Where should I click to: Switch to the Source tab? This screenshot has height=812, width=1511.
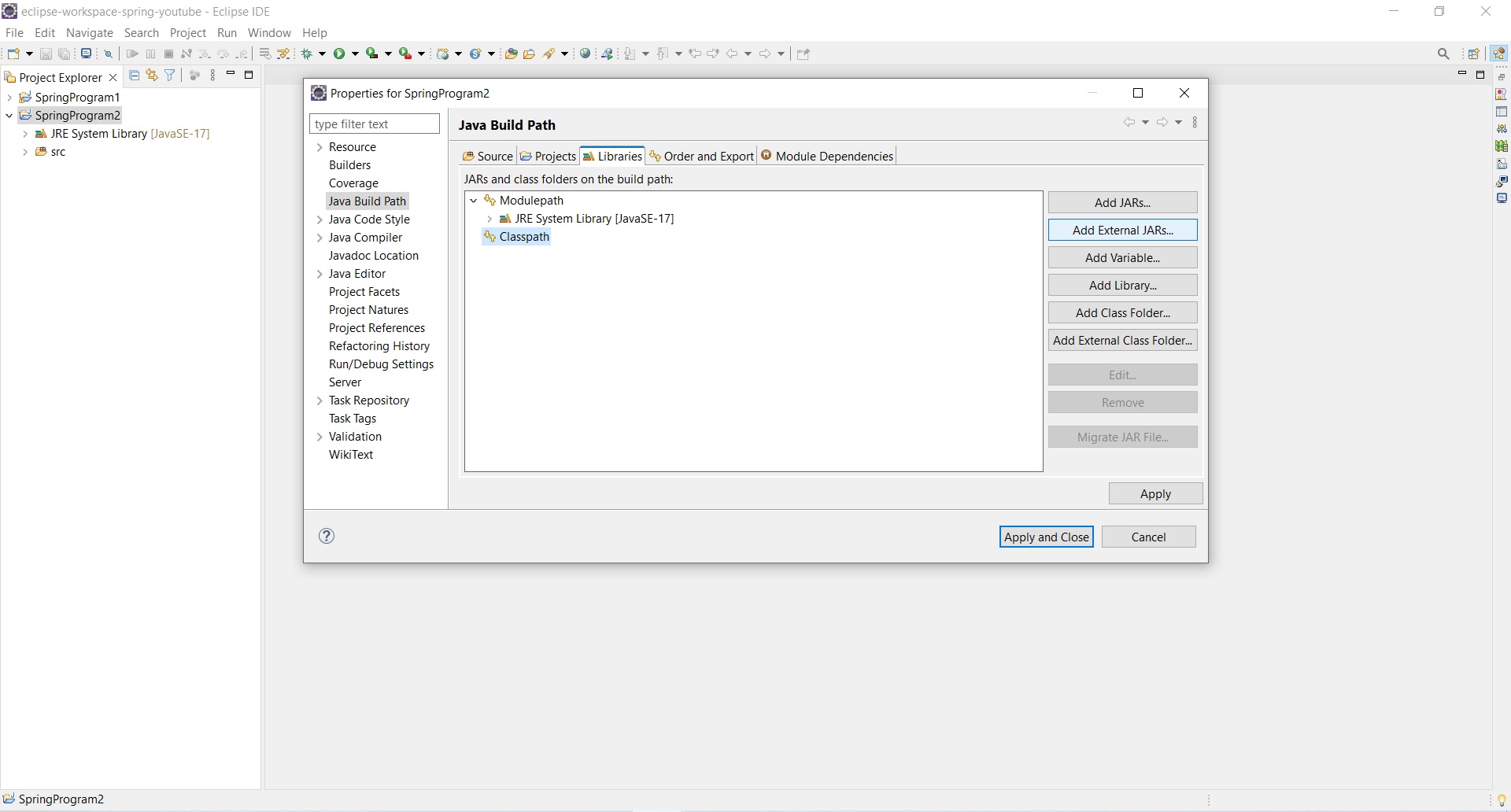click(488, 156)
